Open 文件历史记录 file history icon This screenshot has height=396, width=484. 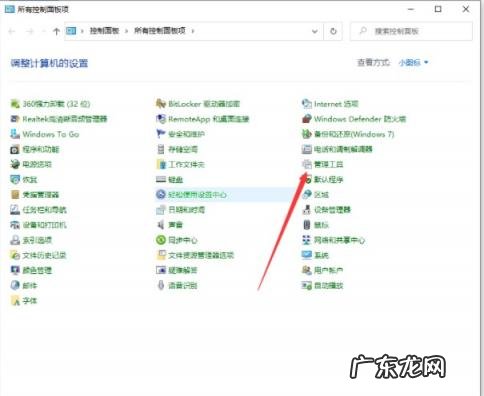point(15,255)
